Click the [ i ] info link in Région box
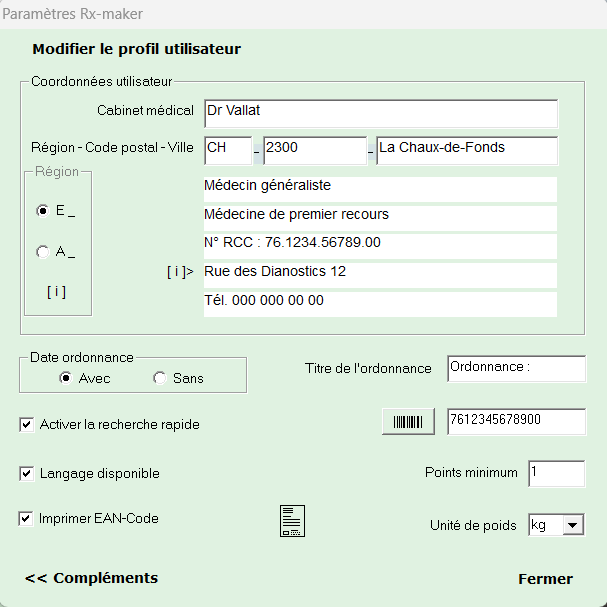607x607 pixels. 57,292
